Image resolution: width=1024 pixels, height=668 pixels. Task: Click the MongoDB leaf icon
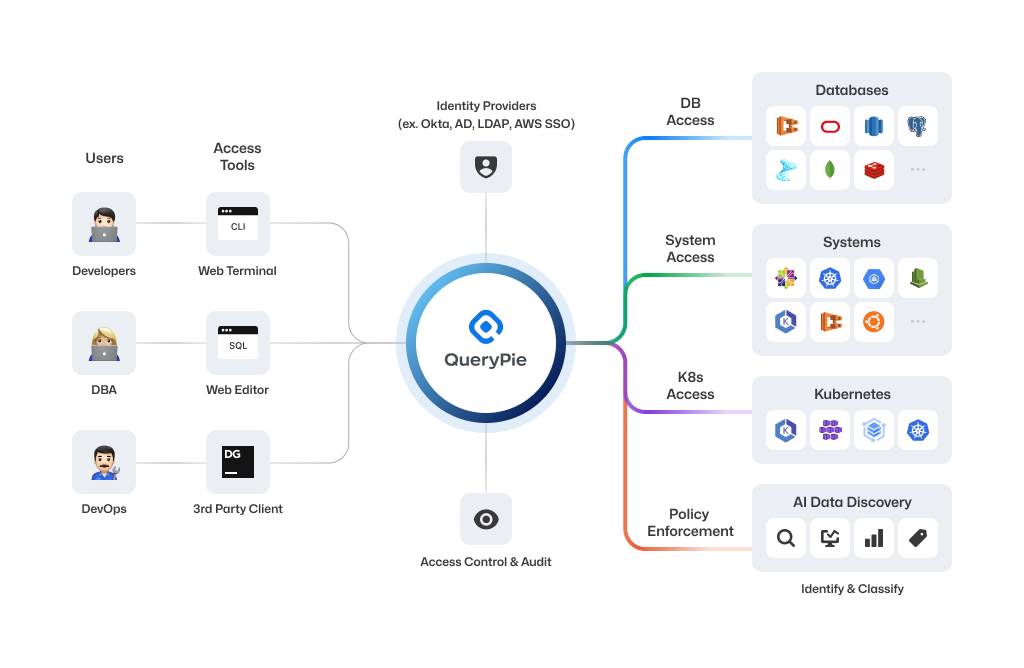(x=830, y=170)
